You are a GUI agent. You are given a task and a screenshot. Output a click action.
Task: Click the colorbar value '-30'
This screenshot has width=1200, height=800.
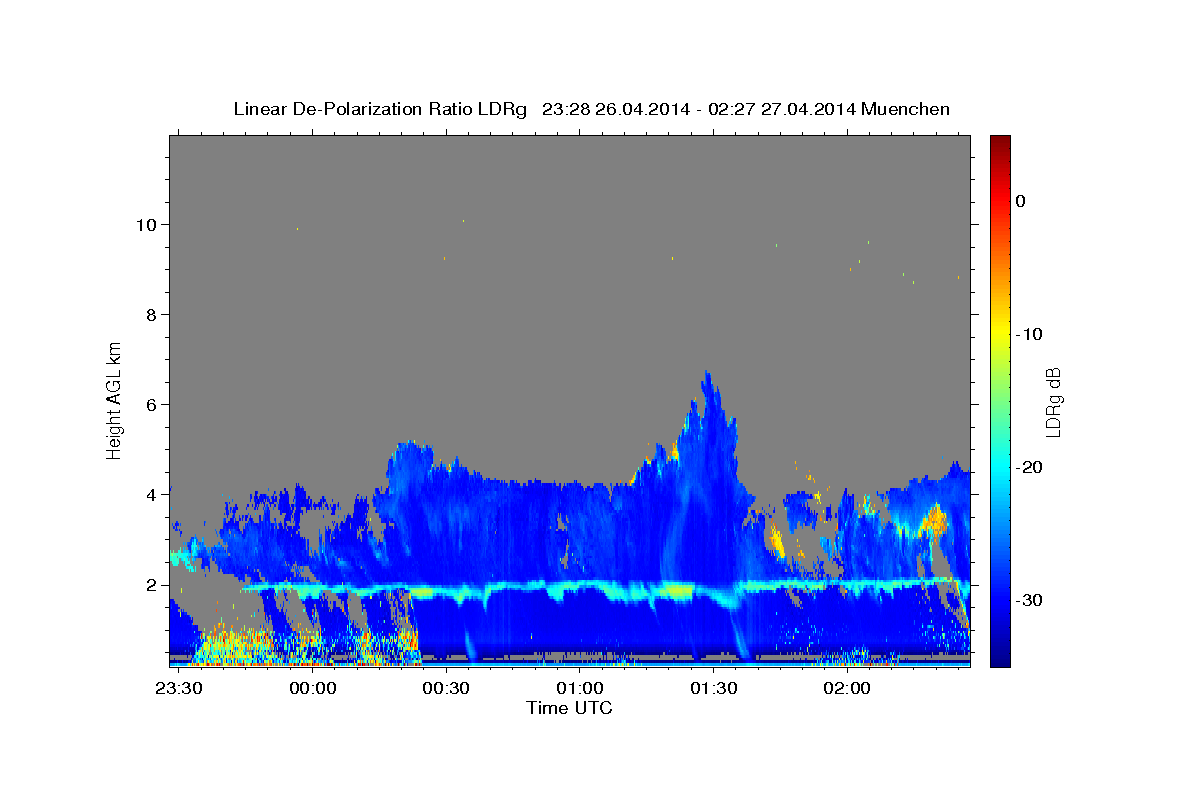(1030, 600)
